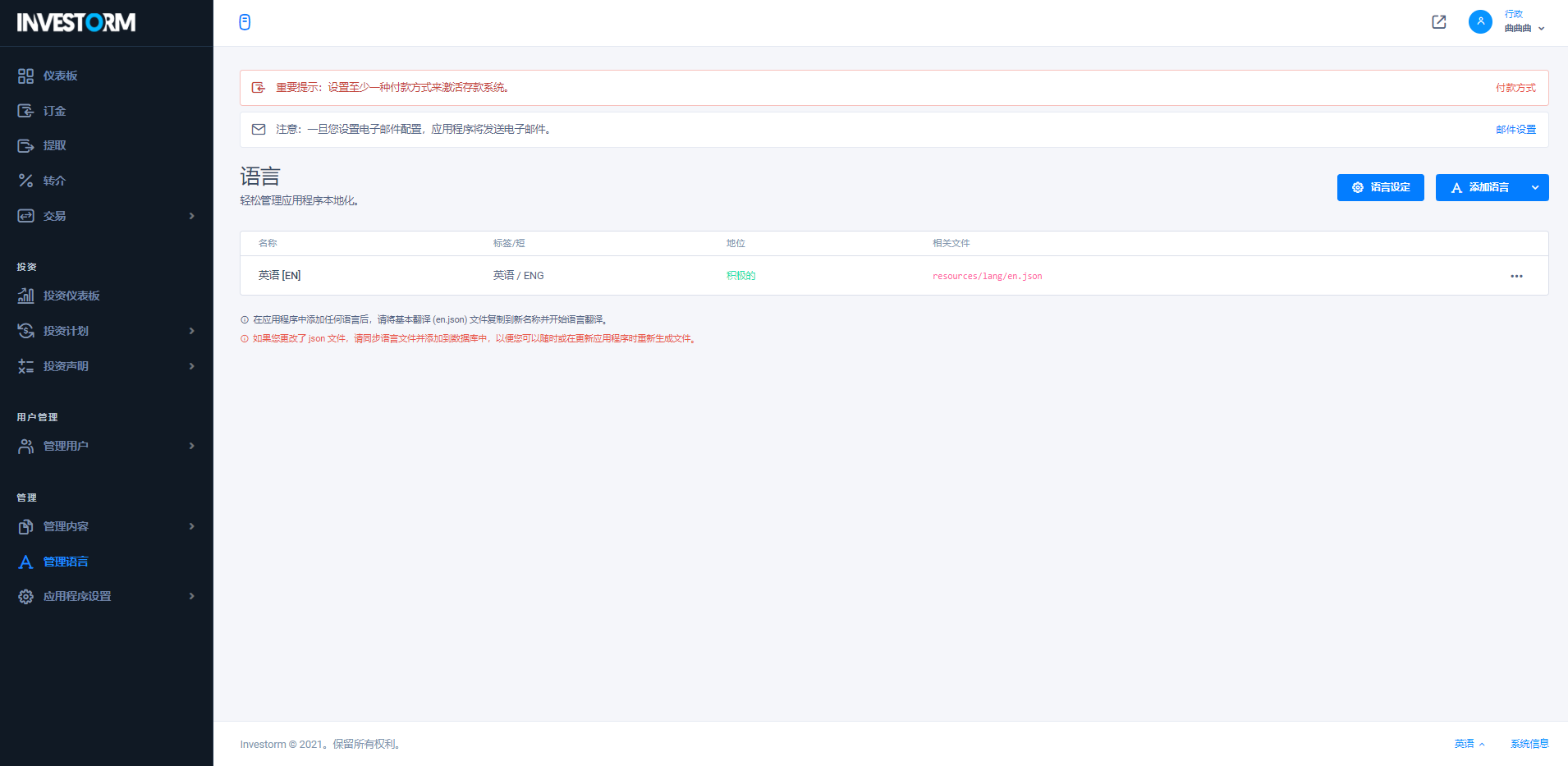Click the 订金 deposit sidebar icon
Image resolution: width=1568 pixels, height=766 pixels.
(x=26, y=111)
